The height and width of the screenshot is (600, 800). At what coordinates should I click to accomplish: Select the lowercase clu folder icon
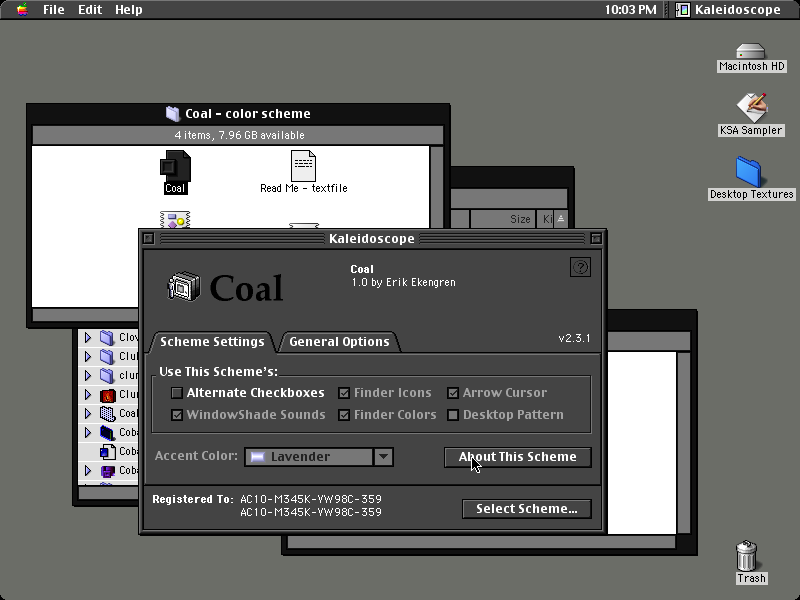click(x=107, y=376)
